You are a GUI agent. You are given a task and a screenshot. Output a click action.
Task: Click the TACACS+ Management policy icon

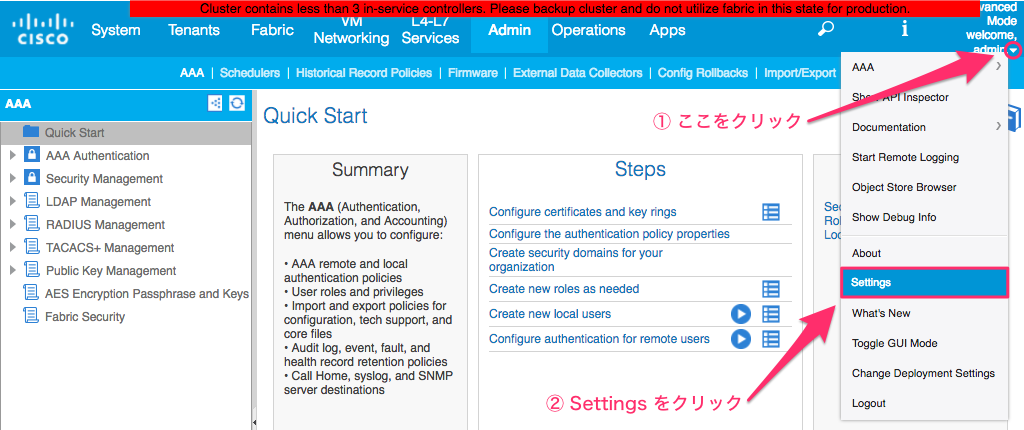31,248
